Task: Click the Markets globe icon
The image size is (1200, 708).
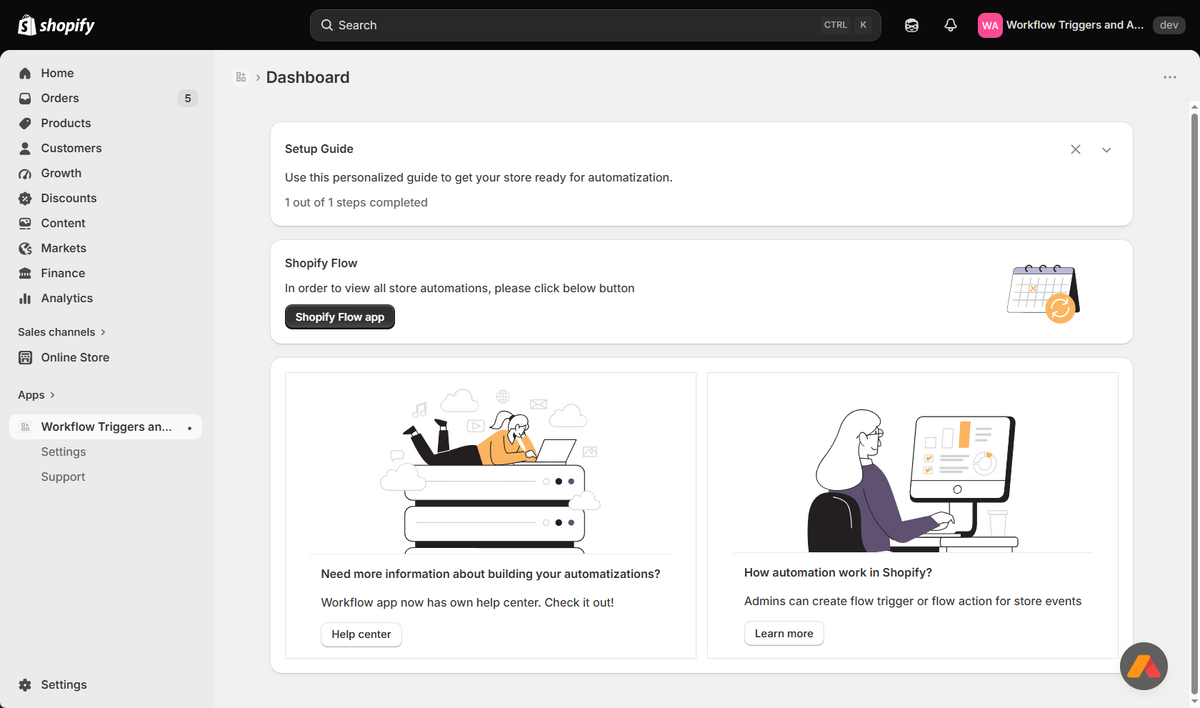Action: [x=25, y=248]
